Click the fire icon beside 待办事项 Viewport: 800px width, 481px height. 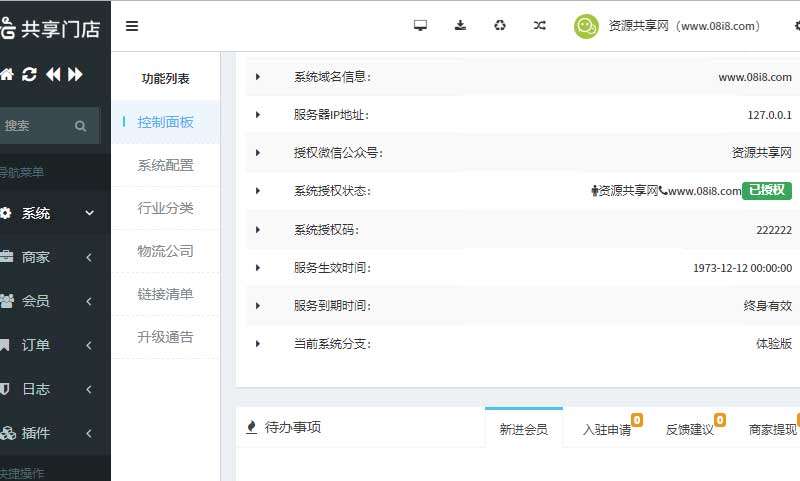tap(252, 427)
